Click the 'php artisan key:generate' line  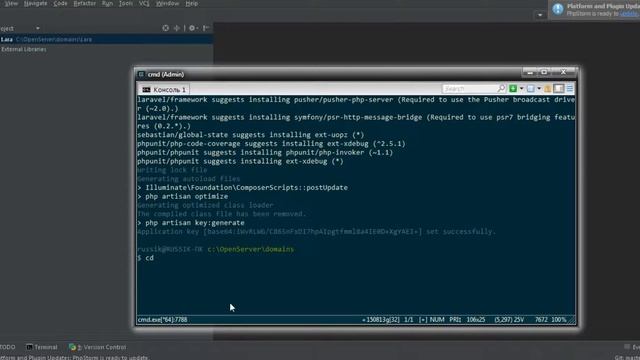coord(191,223)
